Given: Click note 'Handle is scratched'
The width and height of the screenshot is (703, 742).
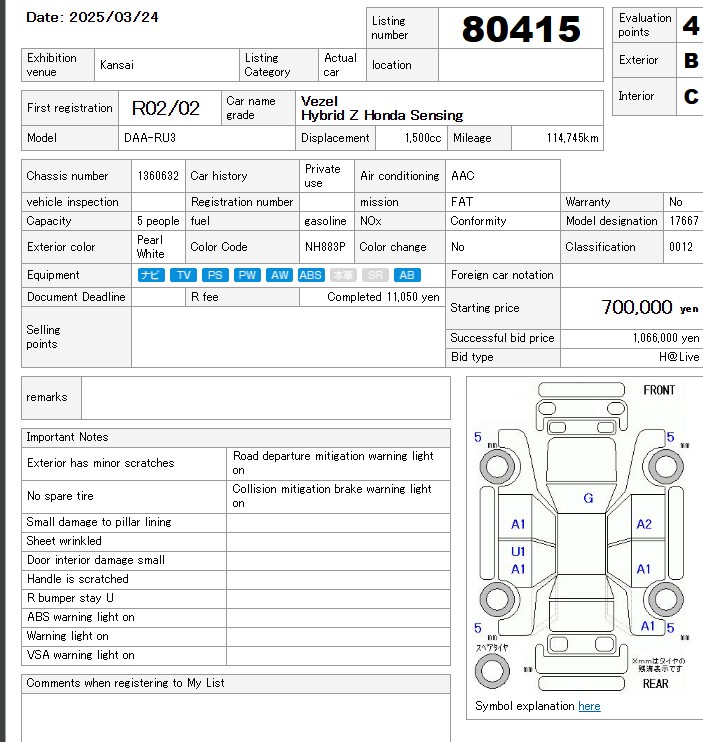Looking at the screenshot, I should tap(78, 579).
